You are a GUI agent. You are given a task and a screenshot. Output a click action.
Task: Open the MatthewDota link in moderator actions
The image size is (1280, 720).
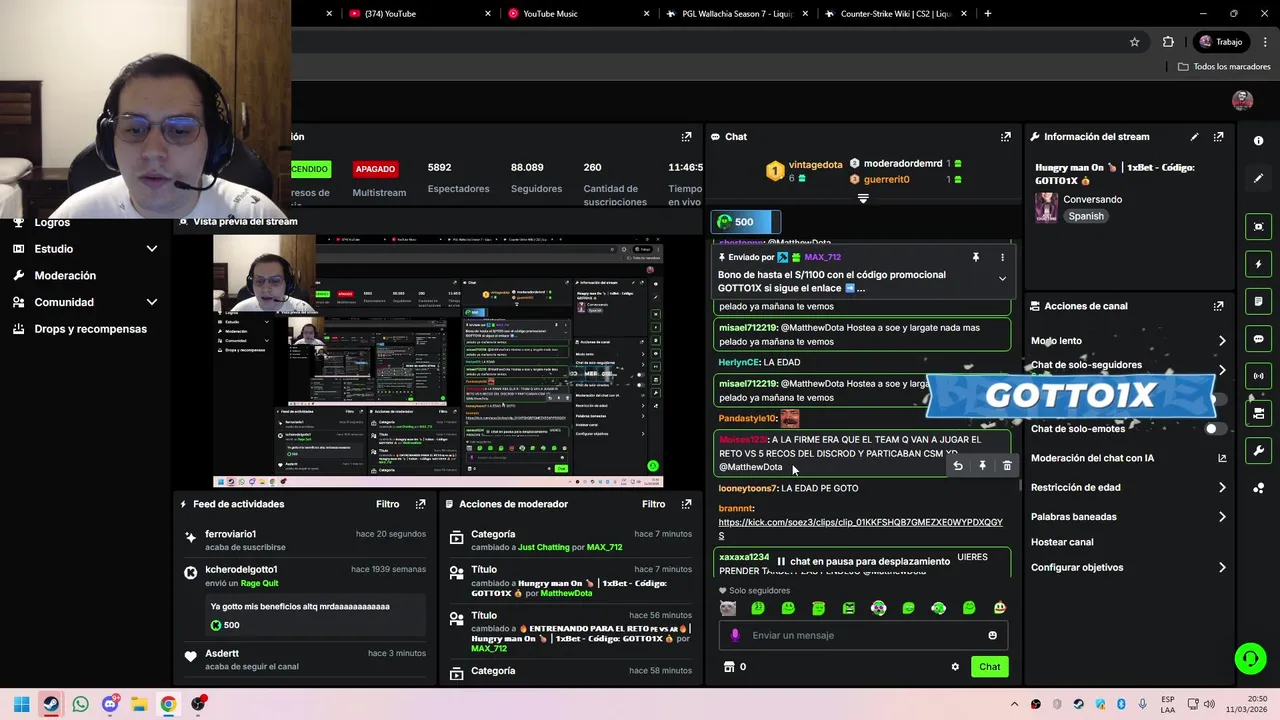[566, 593]
